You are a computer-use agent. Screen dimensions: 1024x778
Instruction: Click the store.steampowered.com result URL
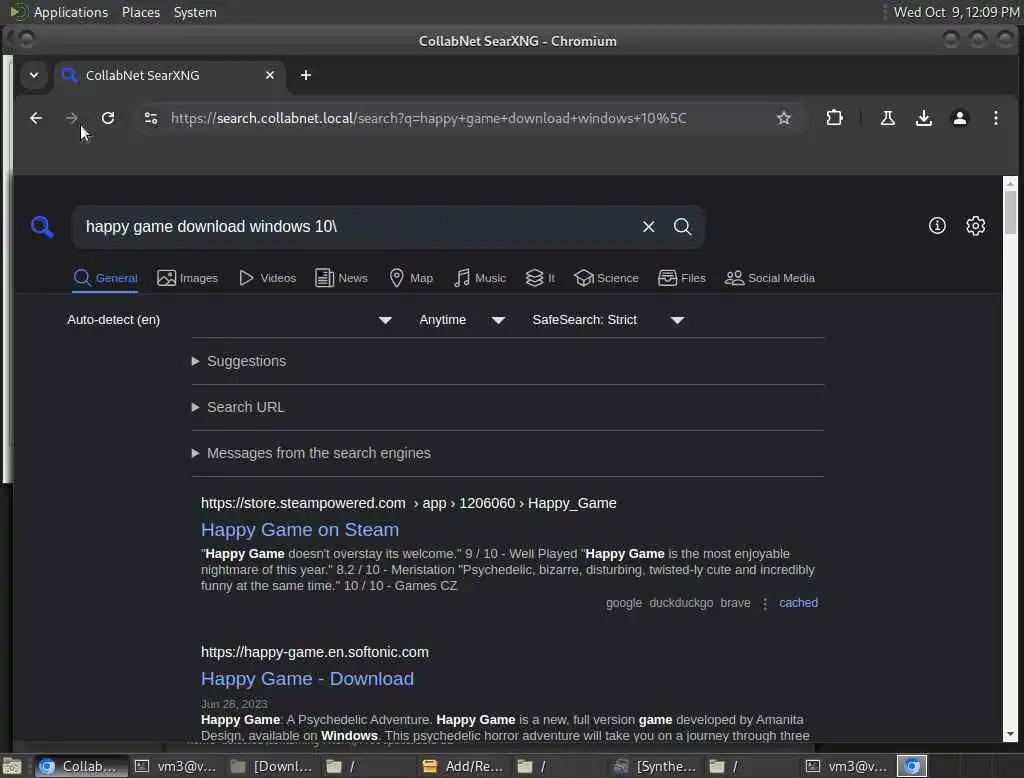click(x=408, y=503)
